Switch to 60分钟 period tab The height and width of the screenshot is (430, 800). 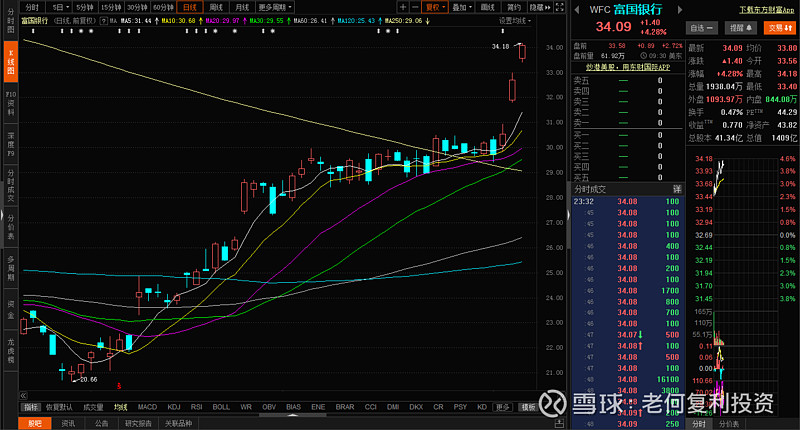point(163,7)
